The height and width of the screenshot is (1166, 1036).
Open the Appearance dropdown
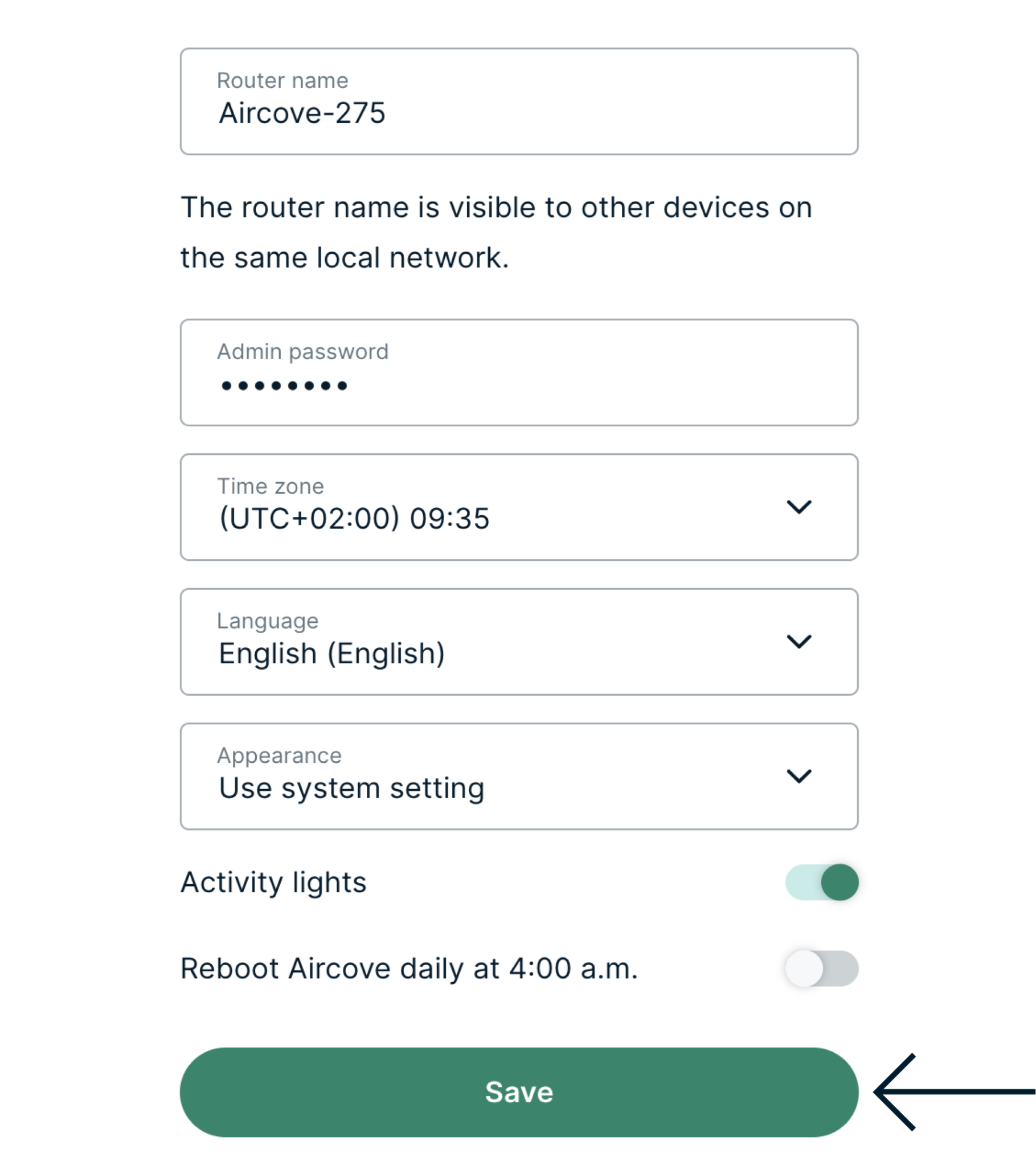pos(518,775)
